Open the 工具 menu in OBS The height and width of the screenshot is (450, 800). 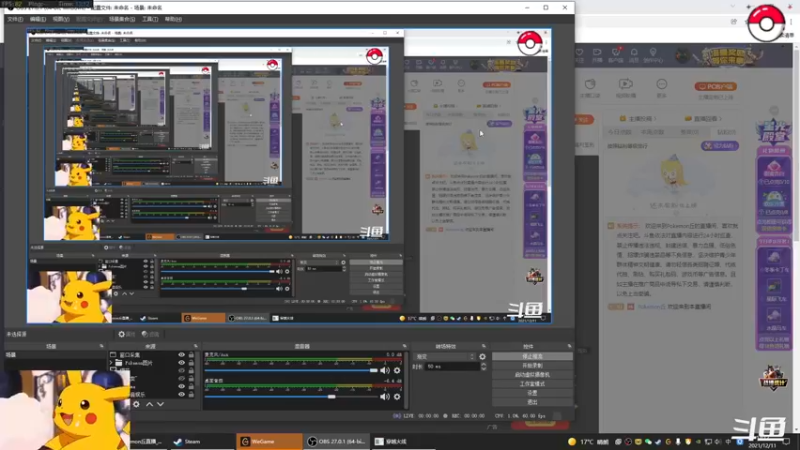(150, 19)
